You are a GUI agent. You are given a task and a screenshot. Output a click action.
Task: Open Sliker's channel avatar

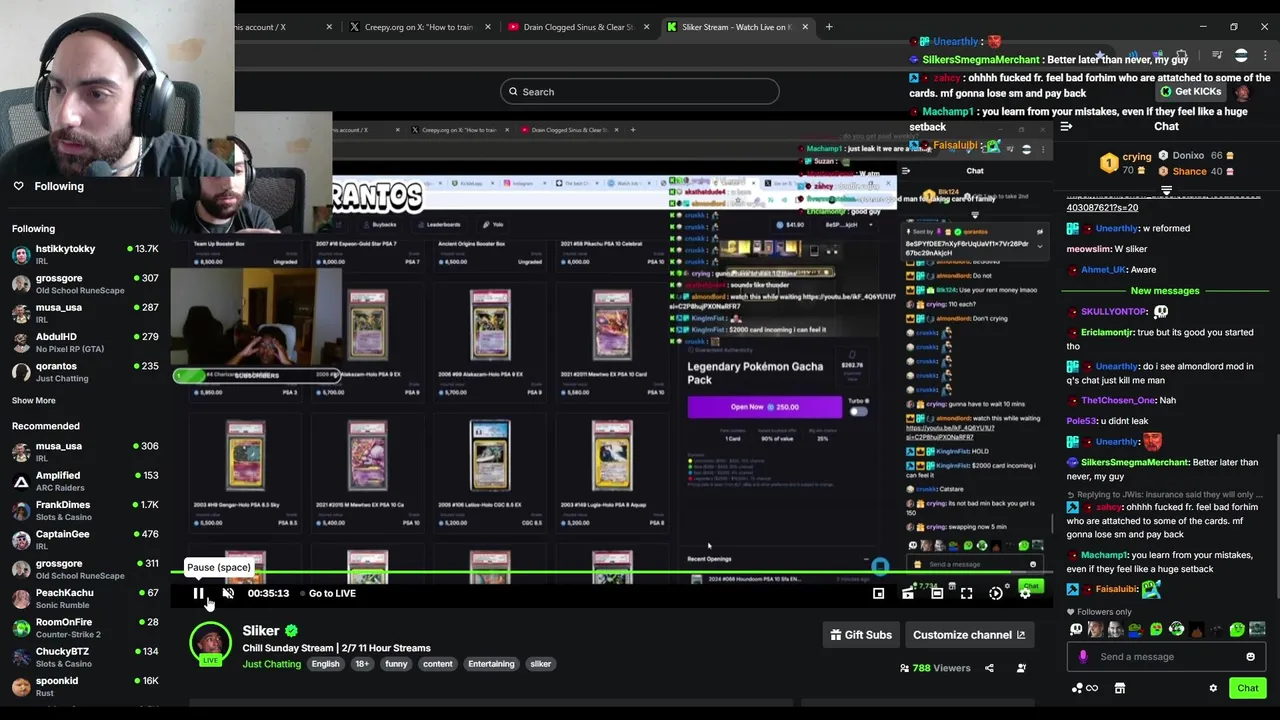tap(210, 643)
